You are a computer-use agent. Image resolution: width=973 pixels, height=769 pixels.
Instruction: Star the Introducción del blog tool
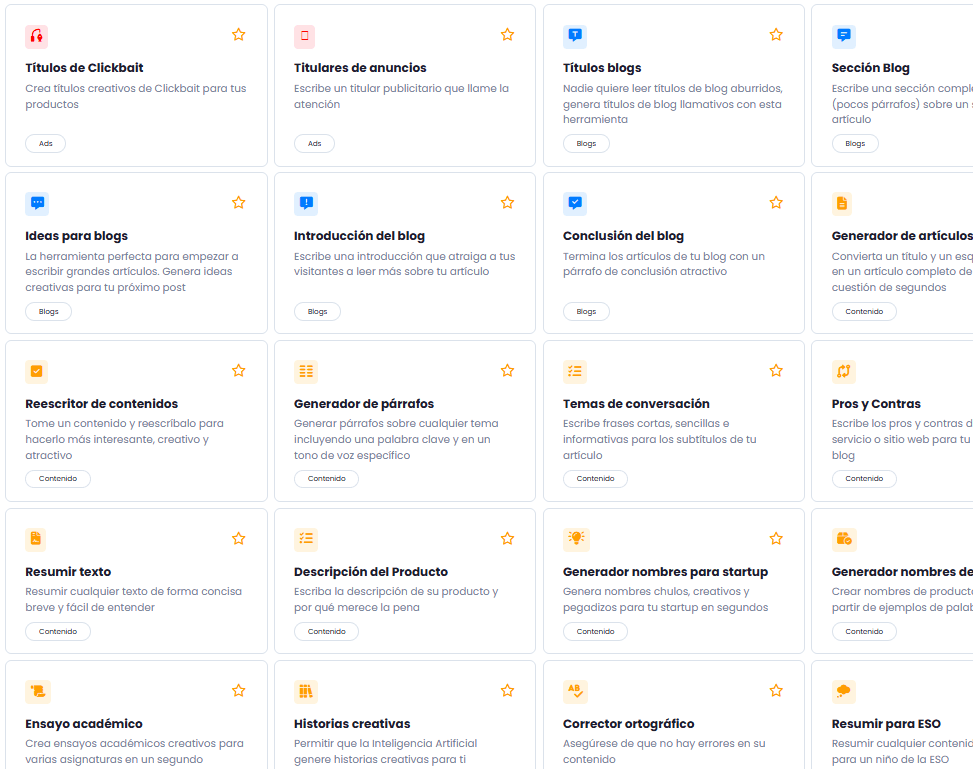tap(507, 203)
